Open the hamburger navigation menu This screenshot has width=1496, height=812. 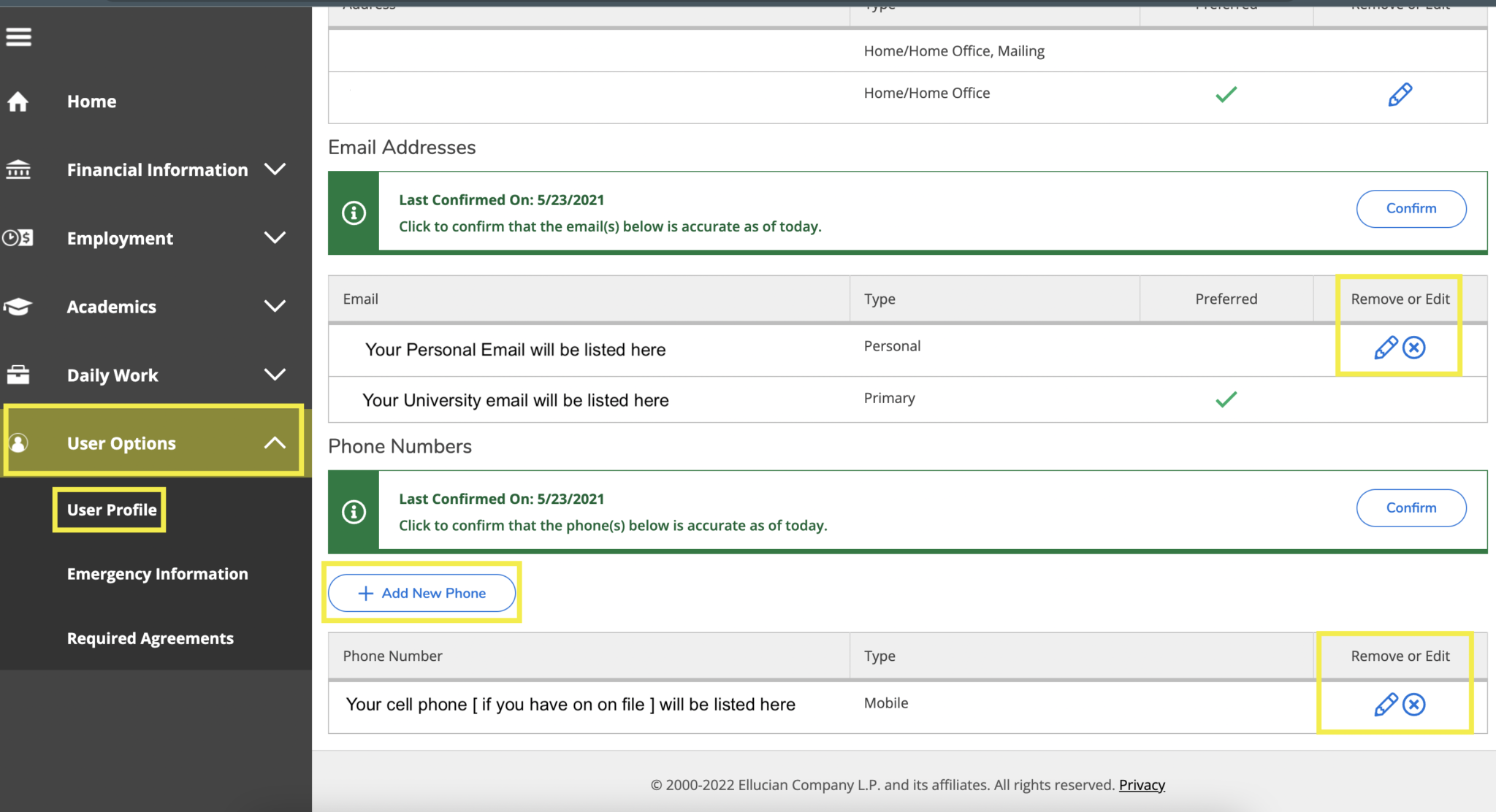(x=18, y=37)
